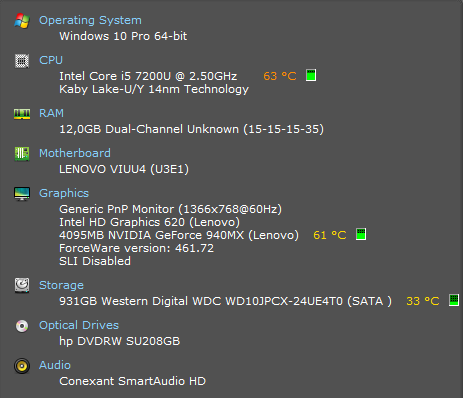
Task: Click green temperature indicator beside CPU 63 °C
Action: (x=311, y=75)
